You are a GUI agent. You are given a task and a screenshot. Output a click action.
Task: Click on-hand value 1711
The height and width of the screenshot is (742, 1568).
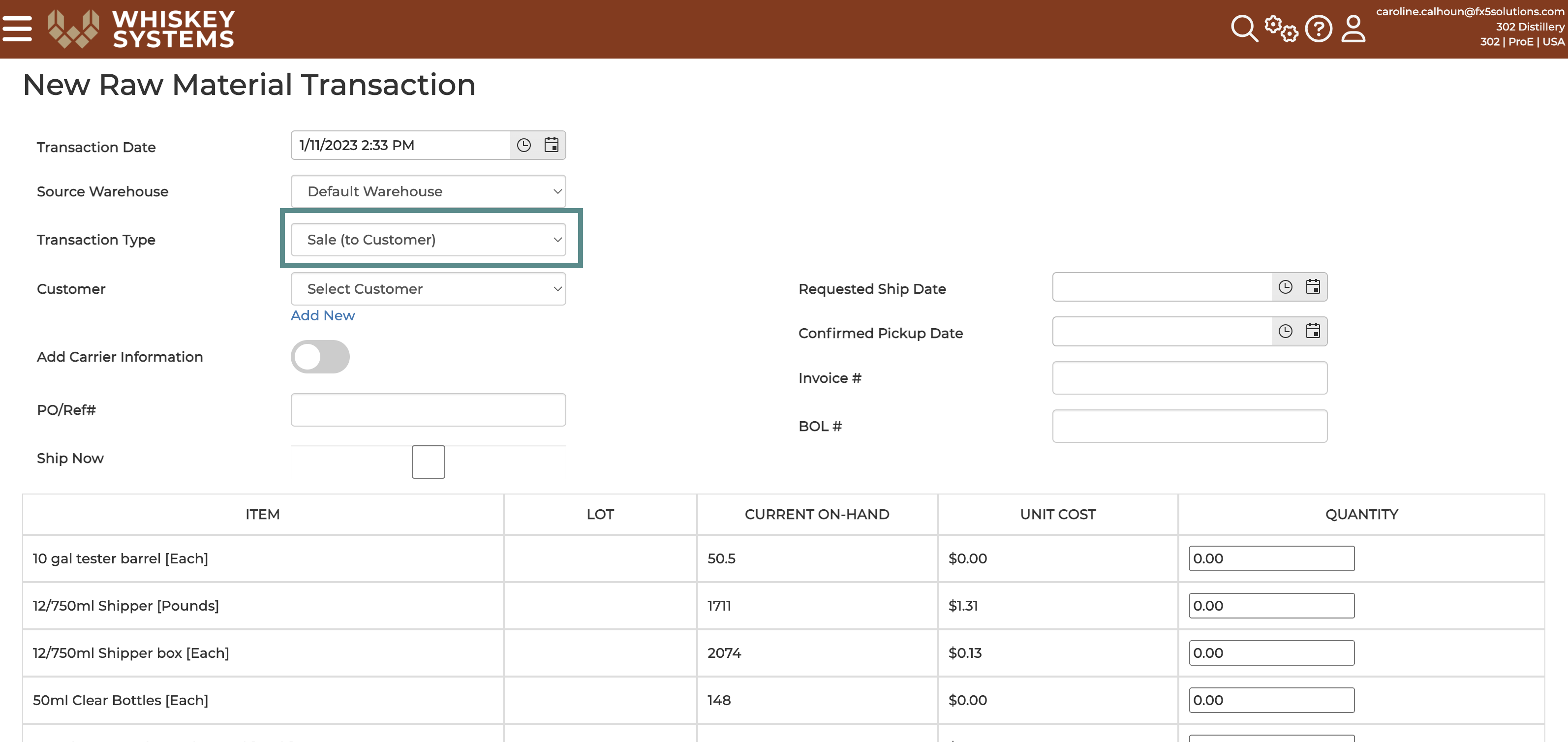point(719,606)
